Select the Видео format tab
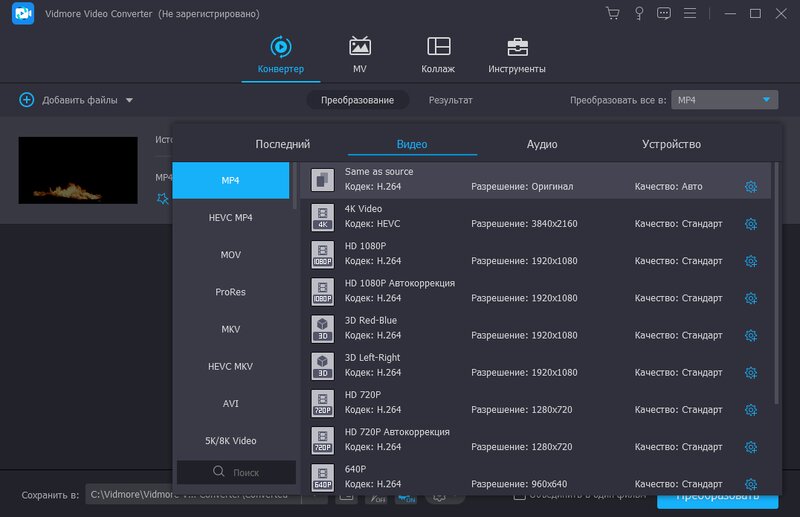The image size is (800, 517). tap(412, 144)
